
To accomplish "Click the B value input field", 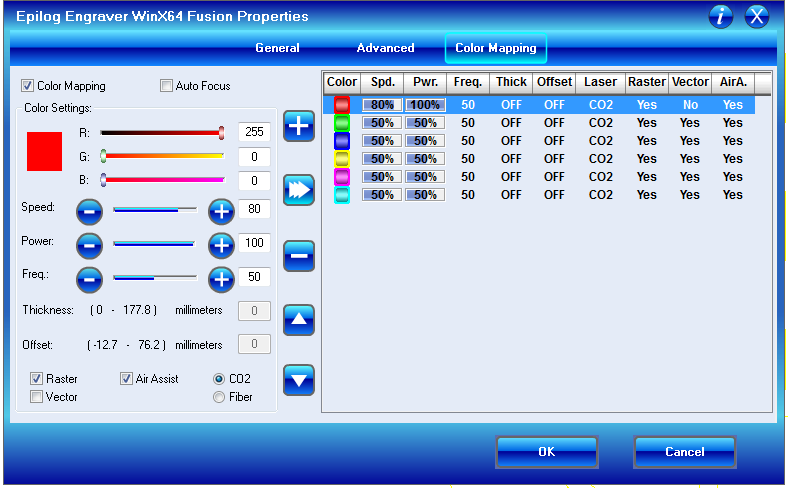I will click(x=254, y=181).
